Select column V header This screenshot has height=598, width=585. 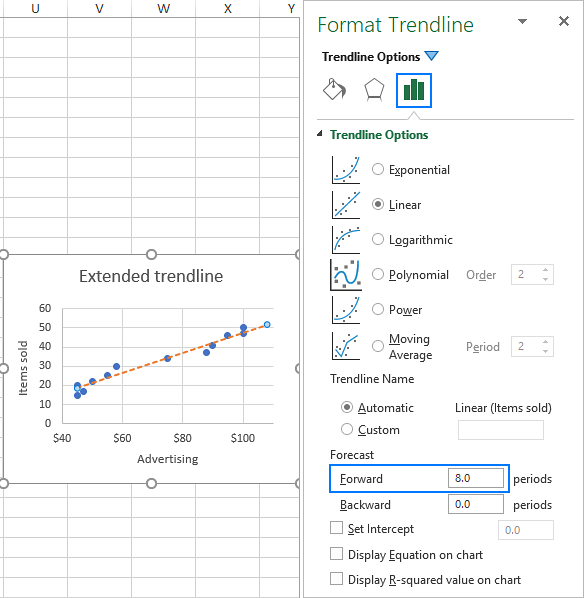coord(100,8)
